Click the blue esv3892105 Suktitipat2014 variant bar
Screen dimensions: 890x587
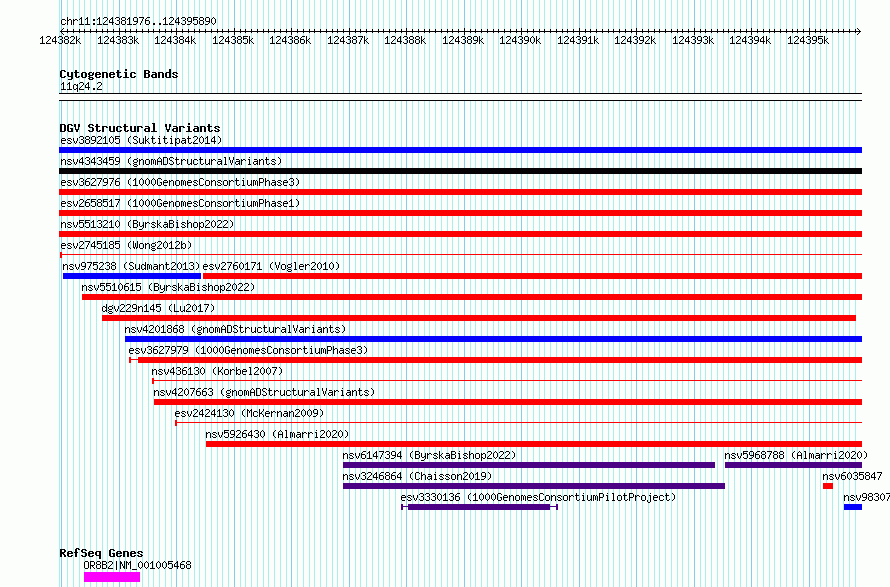point(460,150)
